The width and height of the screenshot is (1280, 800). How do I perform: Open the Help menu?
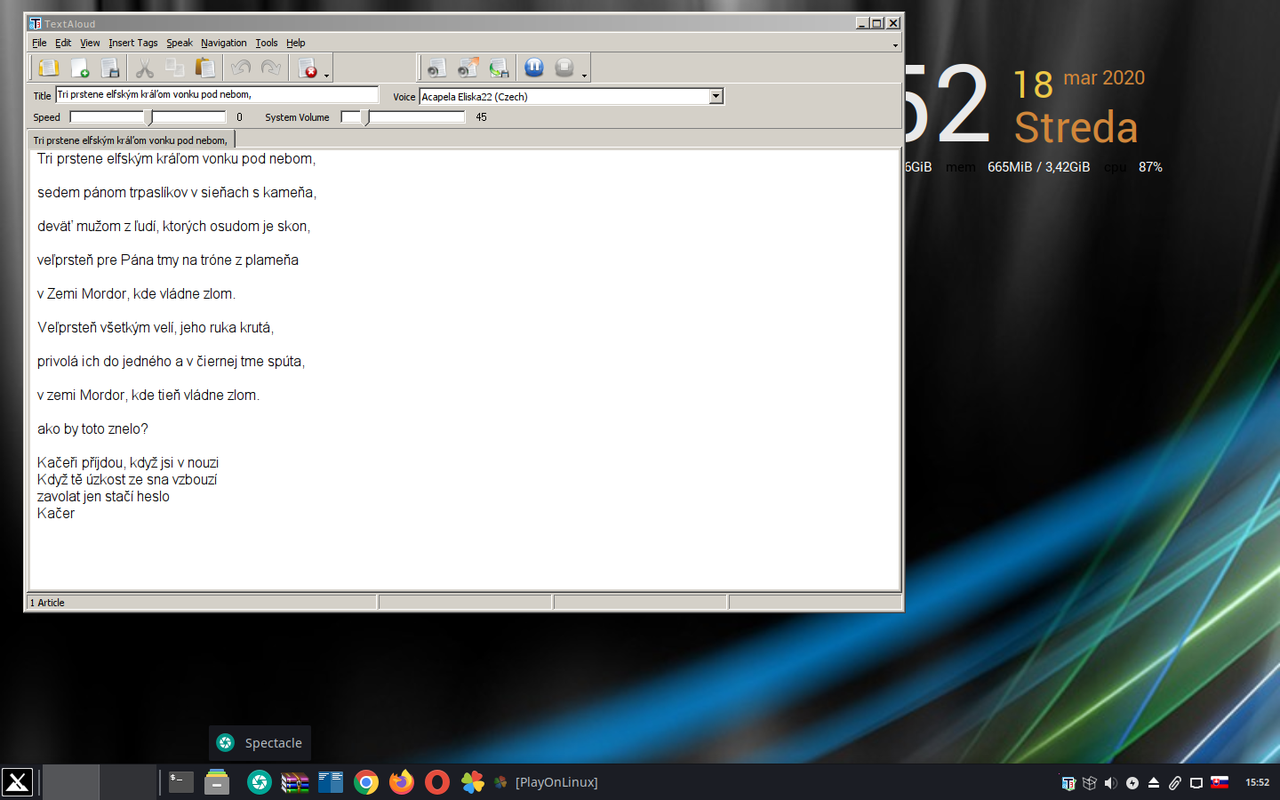point(296,43)
